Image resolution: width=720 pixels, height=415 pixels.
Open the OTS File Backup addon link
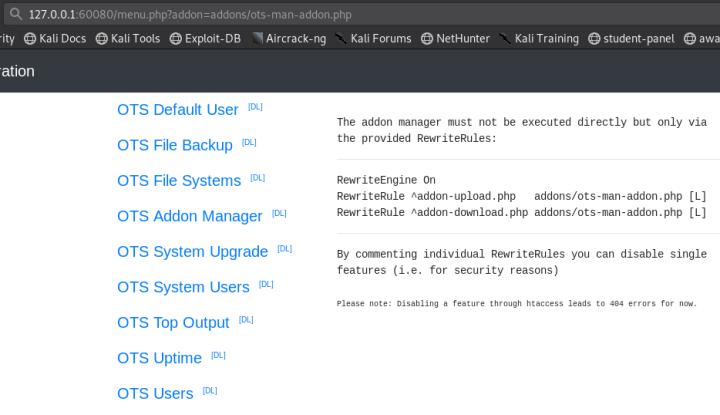[x=174, y=145]
